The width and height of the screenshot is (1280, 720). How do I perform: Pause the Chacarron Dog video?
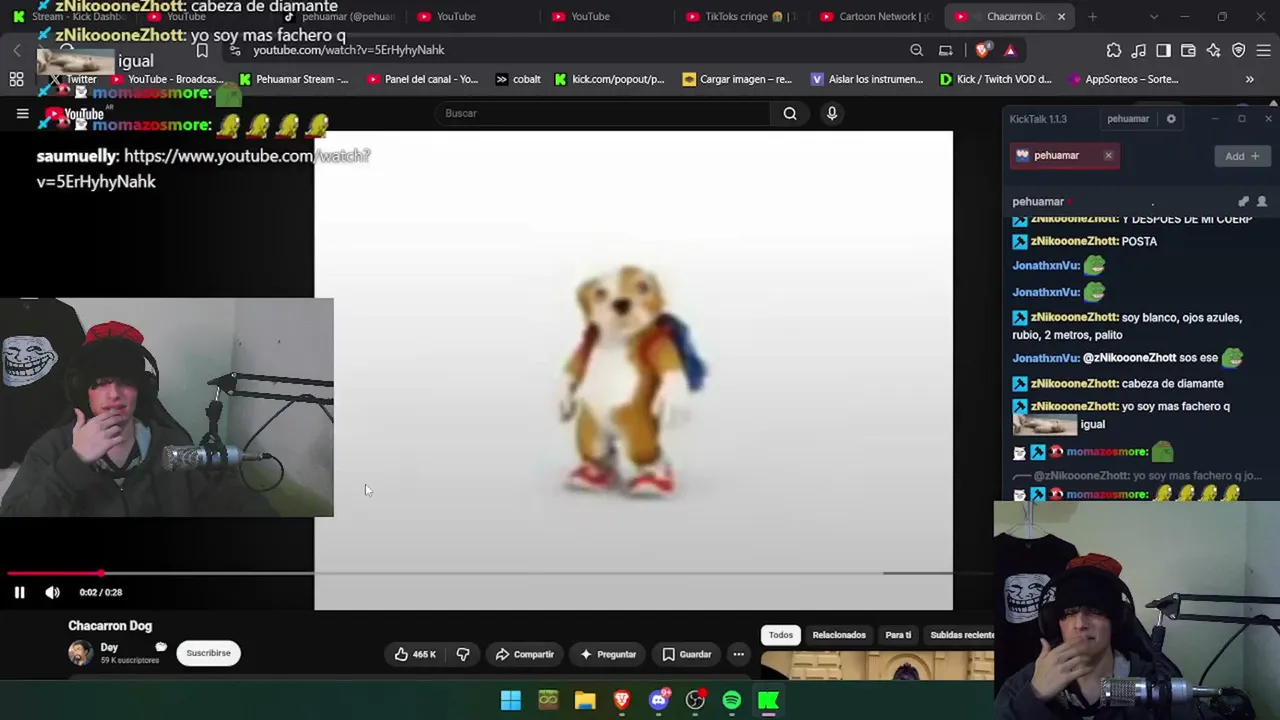pos(19,592)
